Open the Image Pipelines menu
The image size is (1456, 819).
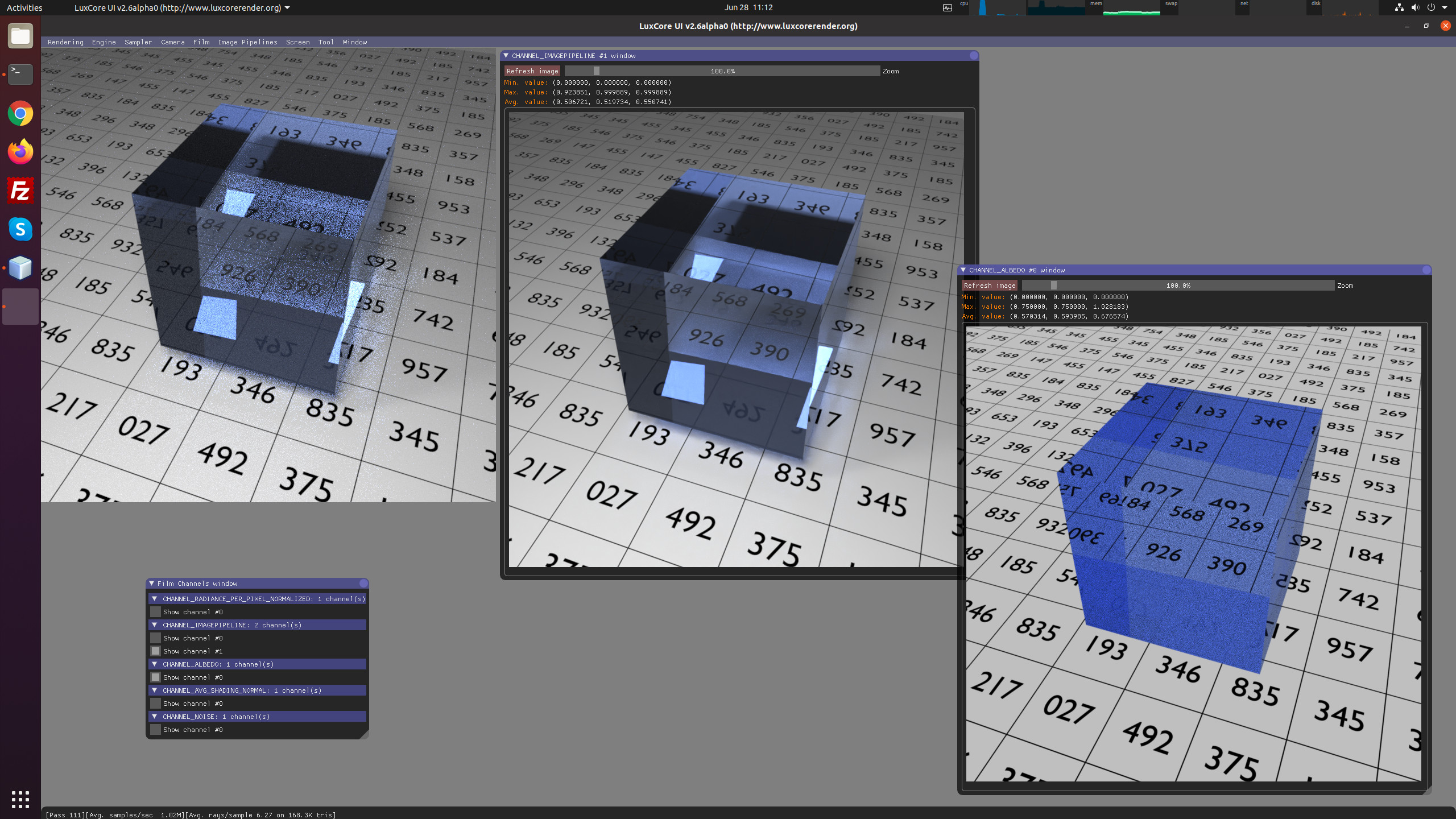click(247, 42)
